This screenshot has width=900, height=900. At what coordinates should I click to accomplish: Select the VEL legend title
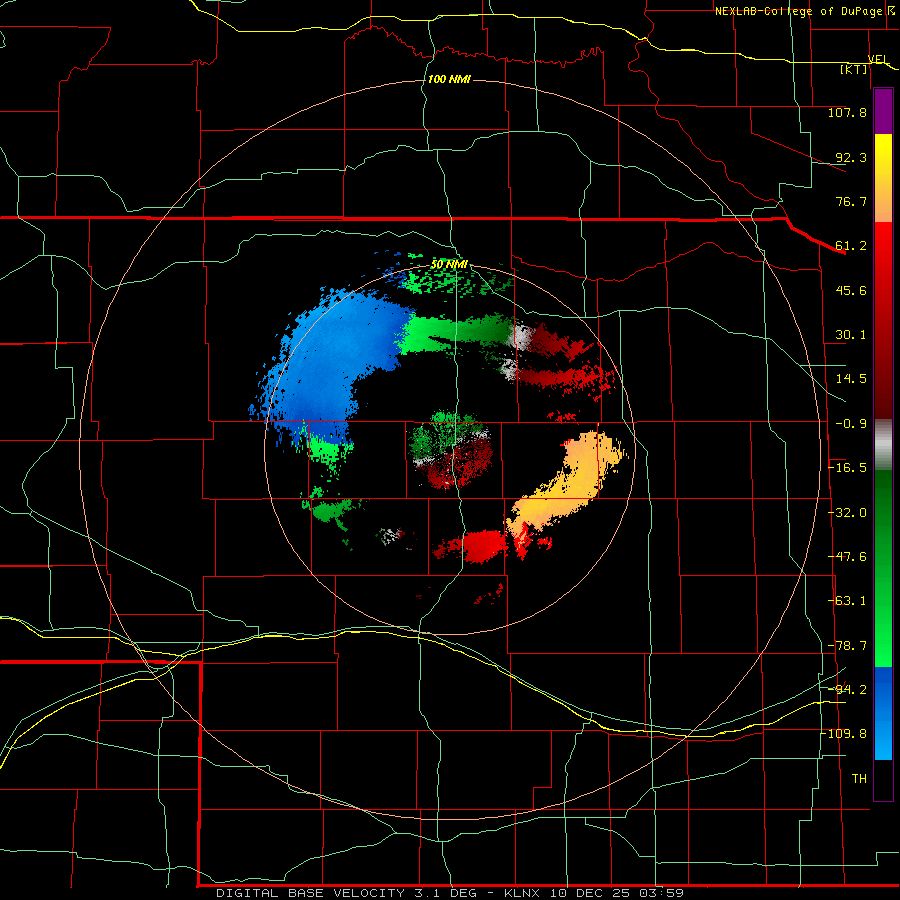(877, 59)
